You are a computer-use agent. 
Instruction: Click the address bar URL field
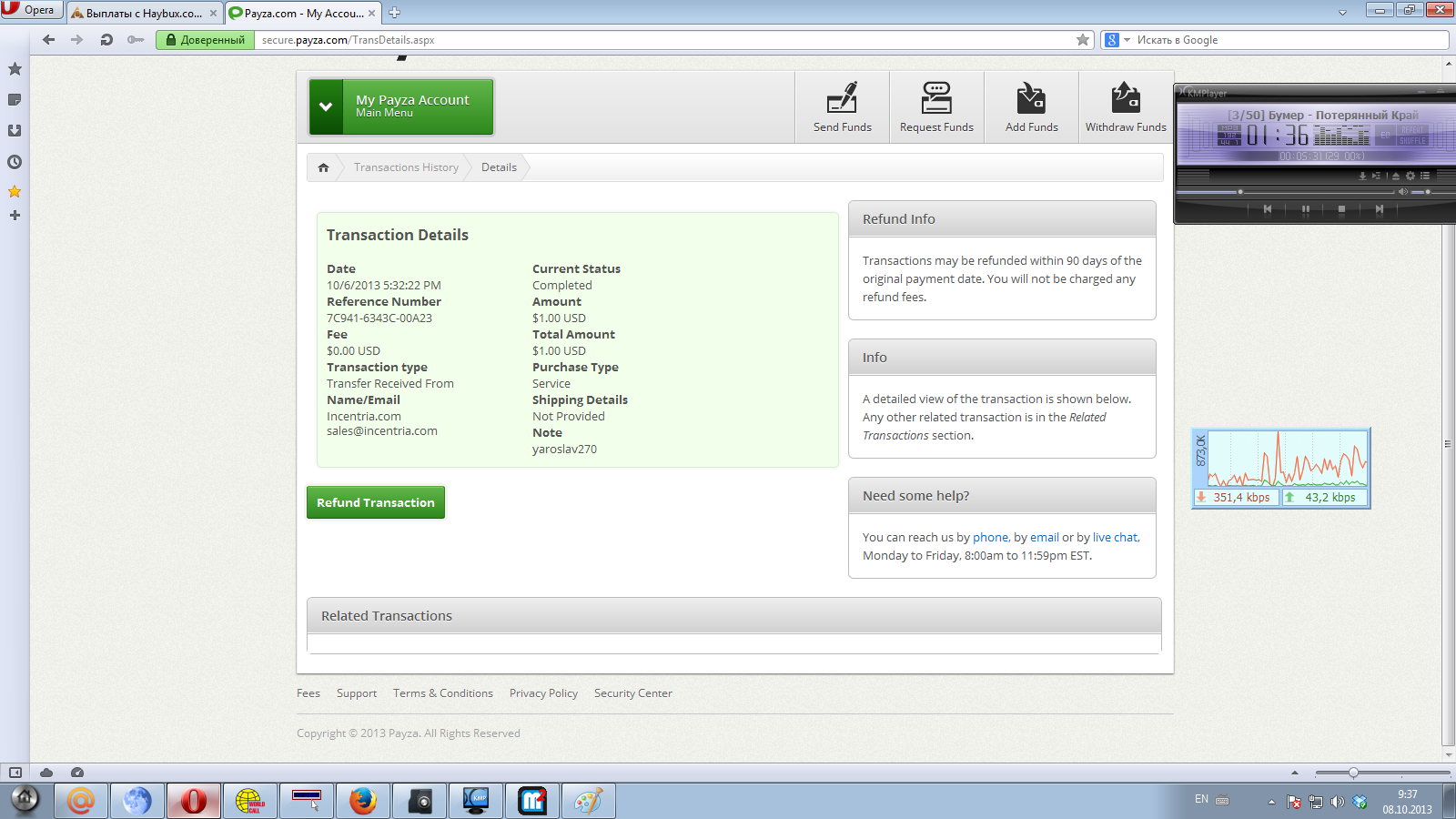(x=664, y=40)
